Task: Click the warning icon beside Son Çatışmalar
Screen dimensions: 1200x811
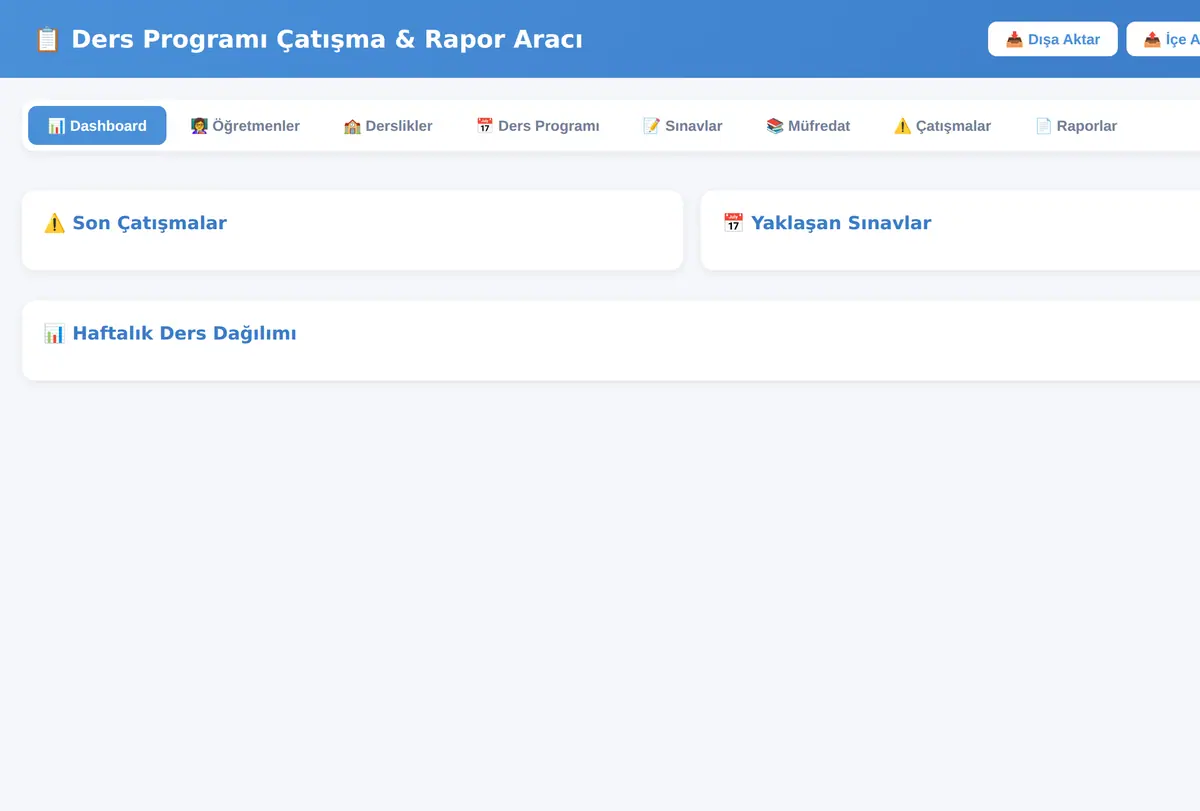Action: pyautogui.click(x=54, y=223)
